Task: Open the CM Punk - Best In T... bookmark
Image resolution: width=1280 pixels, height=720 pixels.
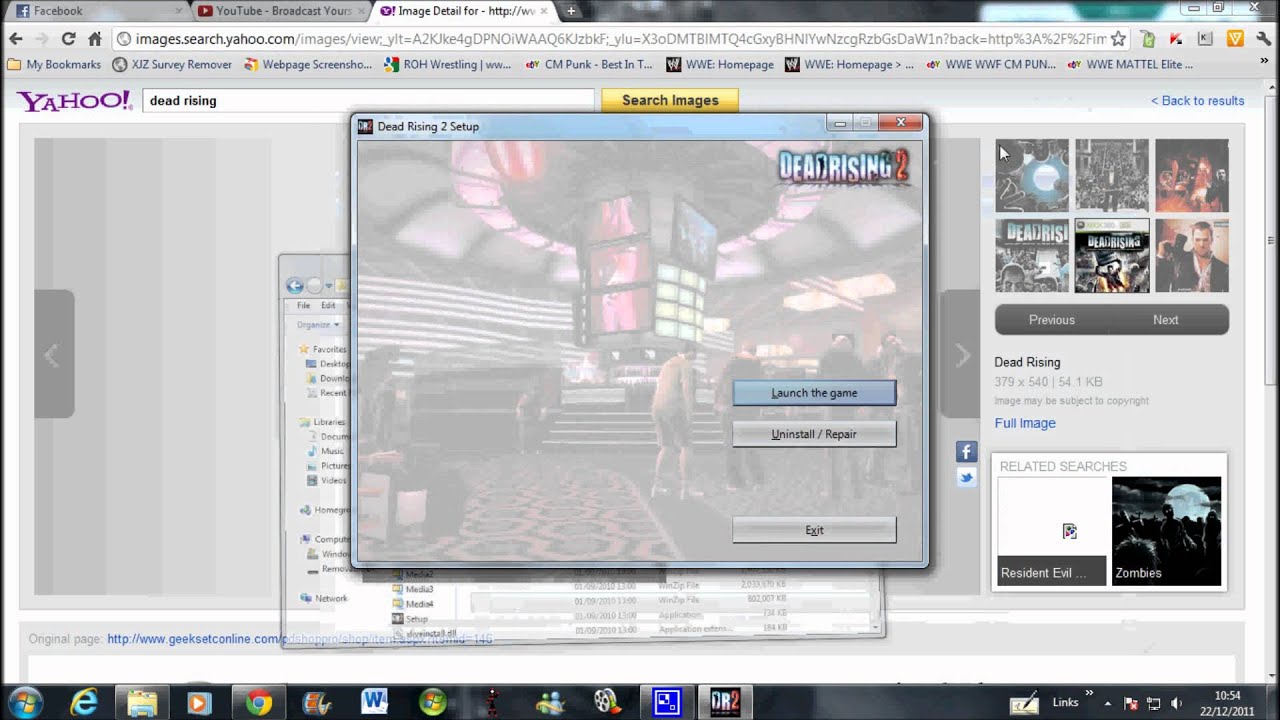Action: [588, 64]
